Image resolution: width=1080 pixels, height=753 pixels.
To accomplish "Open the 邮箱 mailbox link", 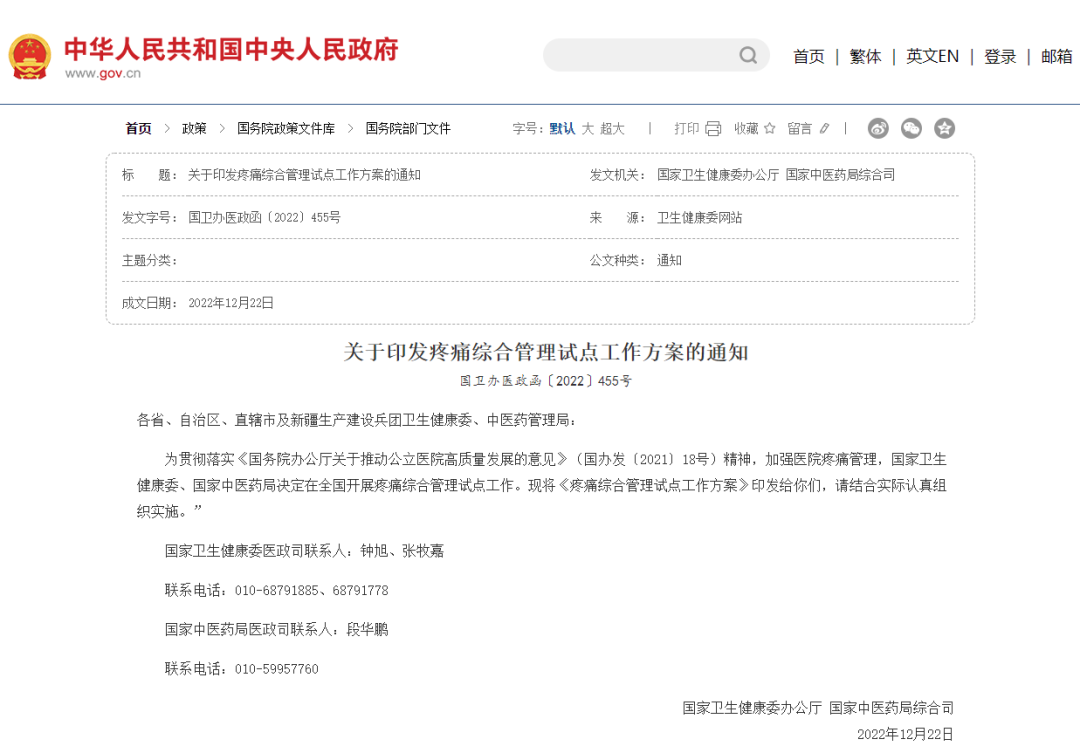I will (1056, 56).
